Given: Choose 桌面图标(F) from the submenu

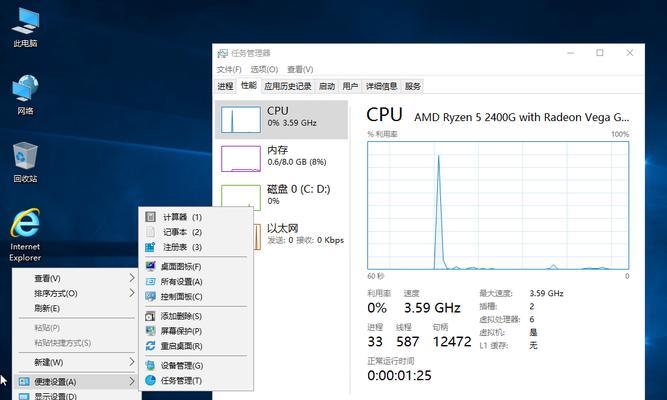Looking at the screenshot, I should (x=181, y=266).
